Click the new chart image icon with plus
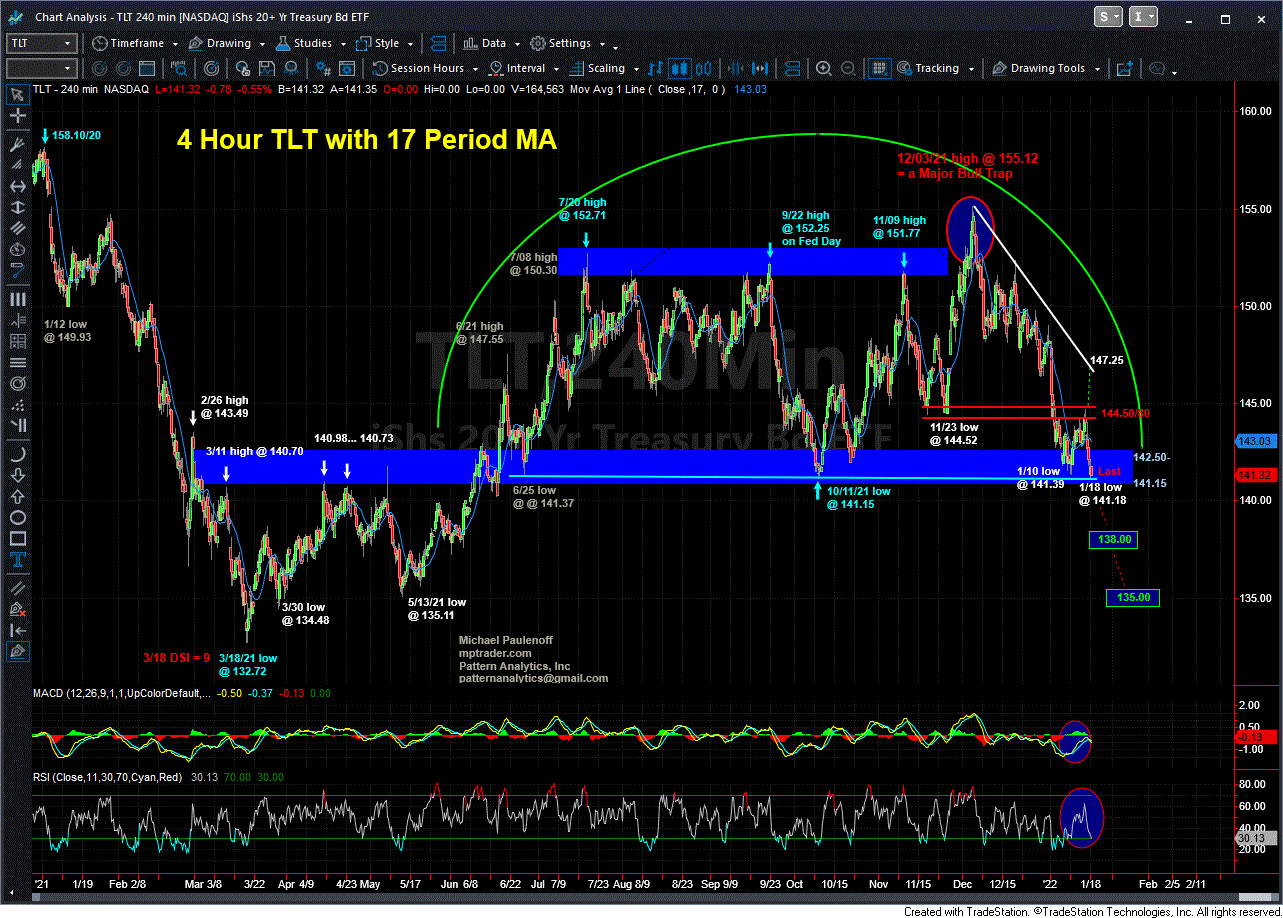 (x=1124, y=68)
